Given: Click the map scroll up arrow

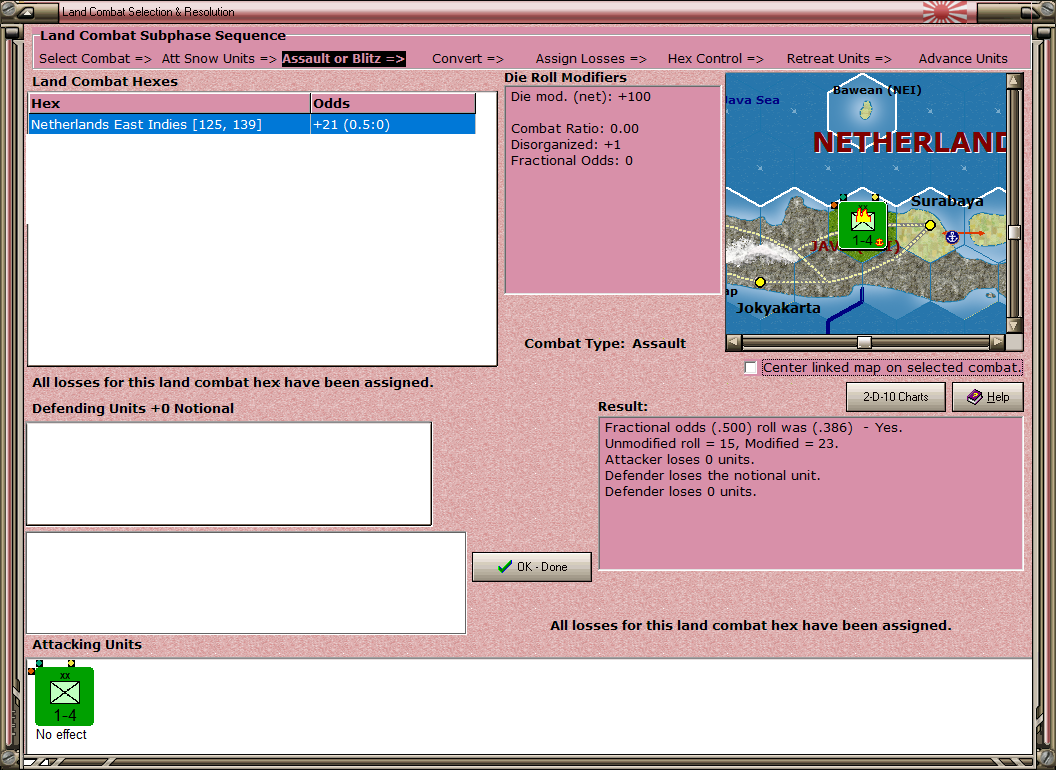Looking at the screenshot, I should pos(1014,82).
